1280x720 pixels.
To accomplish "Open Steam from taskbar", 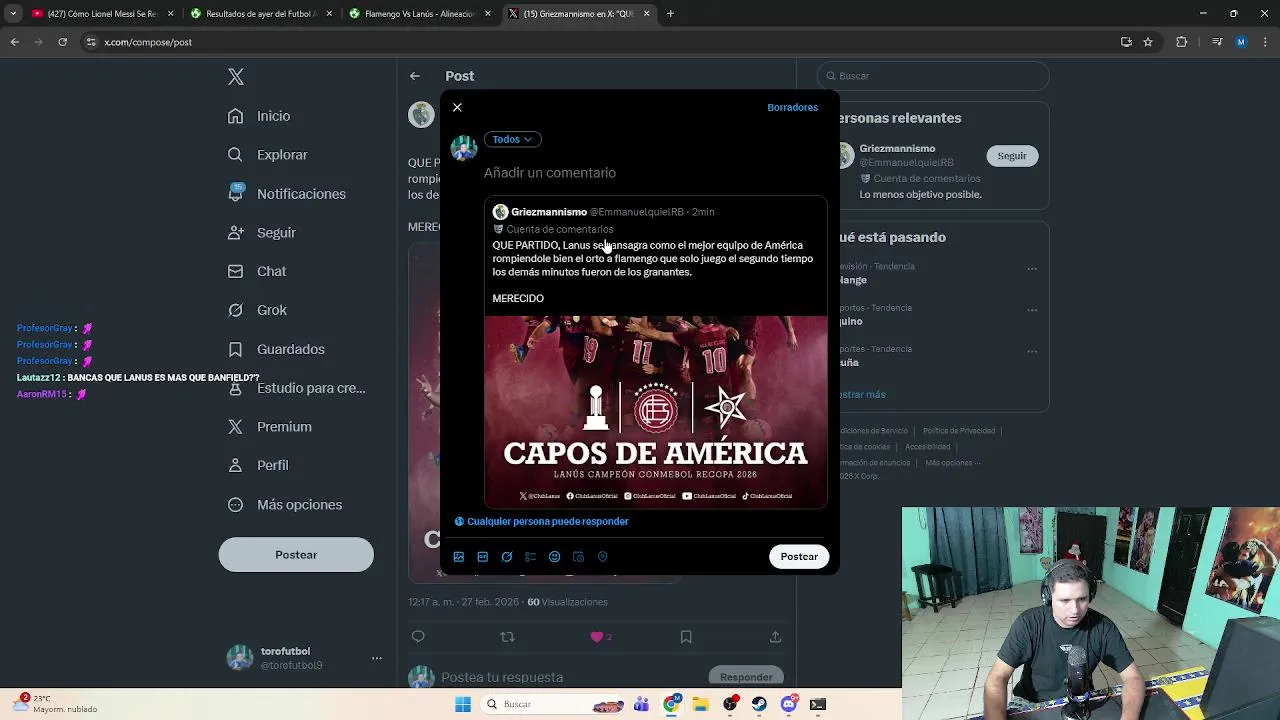I will [x=760, y=705].
